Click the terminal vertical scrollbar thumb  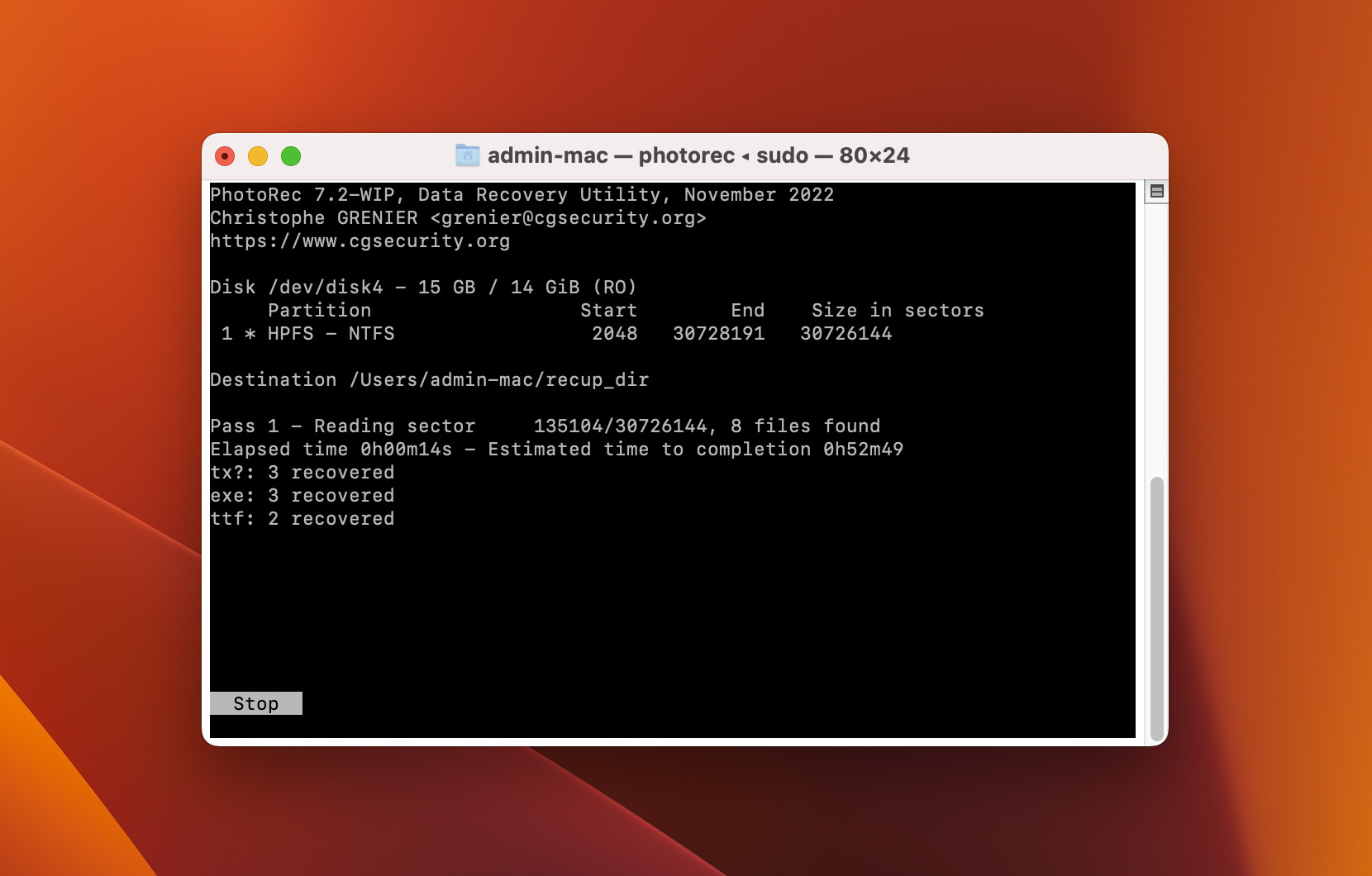pyautogui.click(x=1157, y=609)
